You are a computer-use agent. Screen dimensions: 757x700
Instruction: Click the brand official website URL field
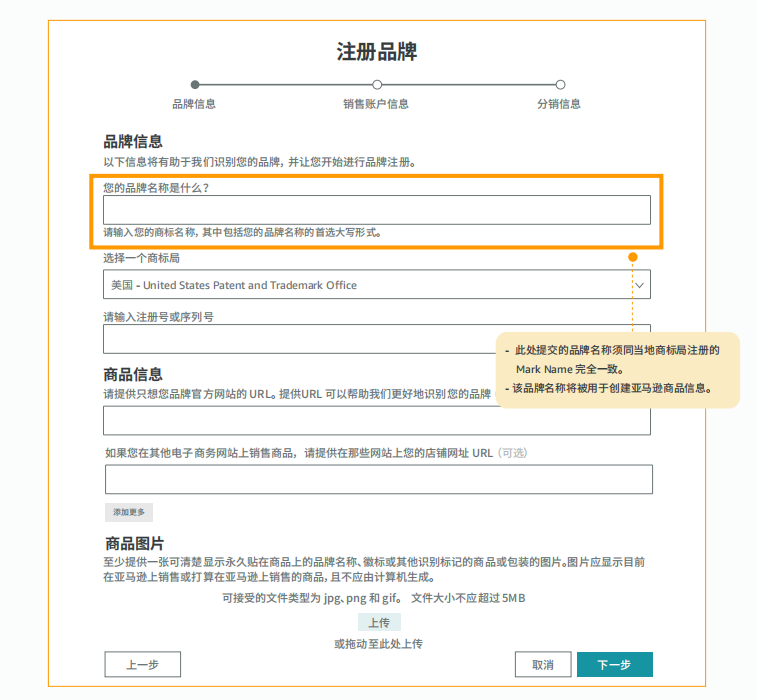pyautogui.click(x=377, y=420)
